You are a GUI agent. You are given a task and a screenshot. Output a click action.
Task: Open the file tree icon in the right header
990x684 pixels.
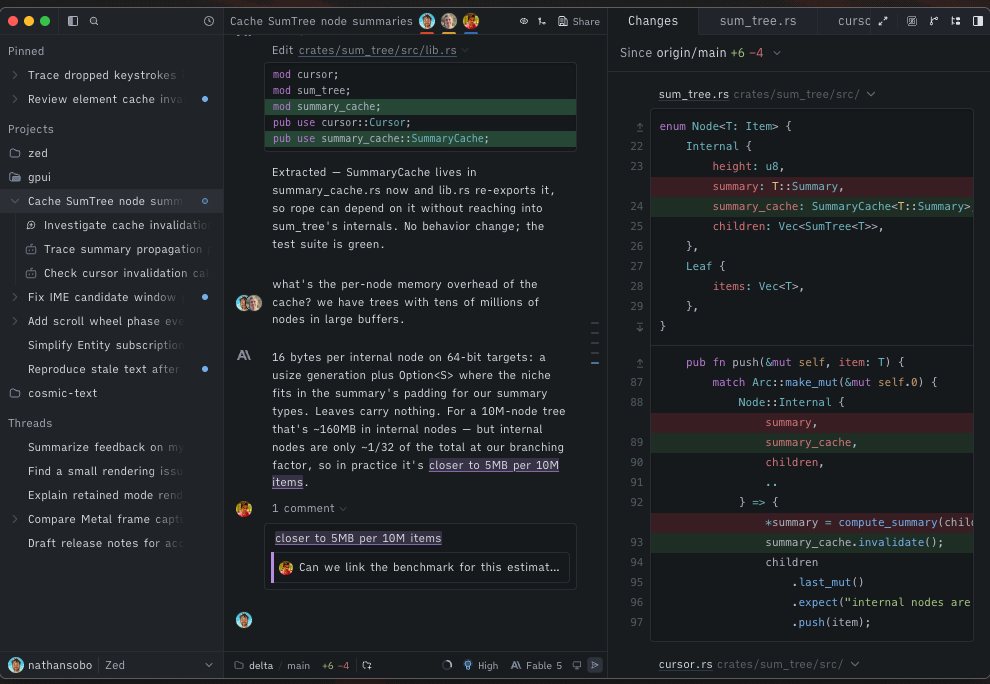(x=956, y=21)
